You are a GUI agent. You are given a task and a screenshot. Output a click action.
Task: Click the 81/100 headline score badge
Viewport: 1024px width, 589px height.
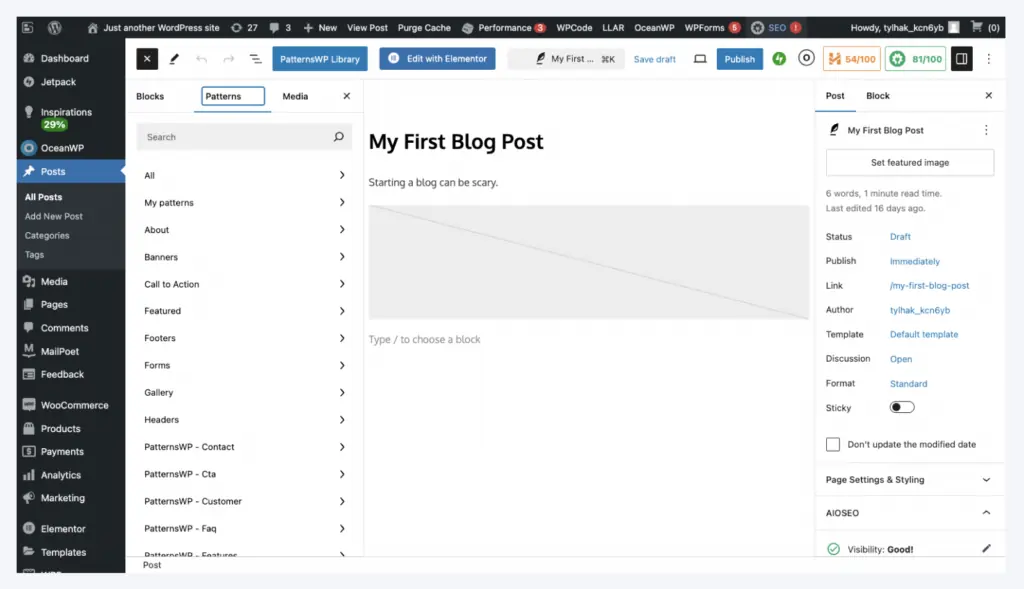[915, 59]
